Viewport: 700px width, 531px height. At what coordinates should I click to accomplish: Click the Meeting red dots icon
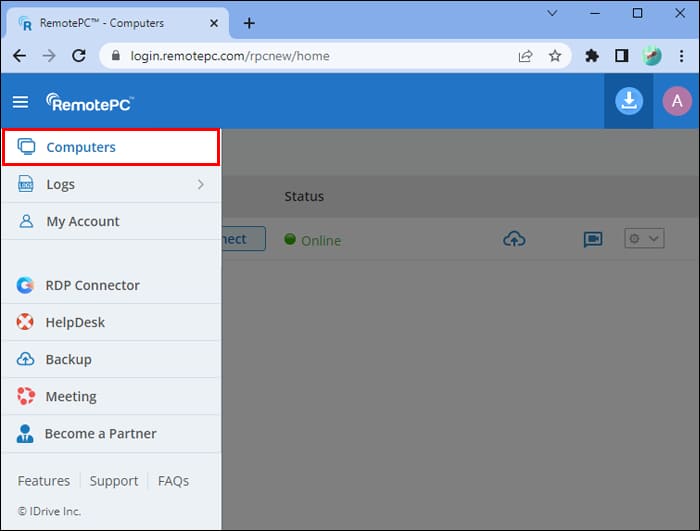pos(25,396)
